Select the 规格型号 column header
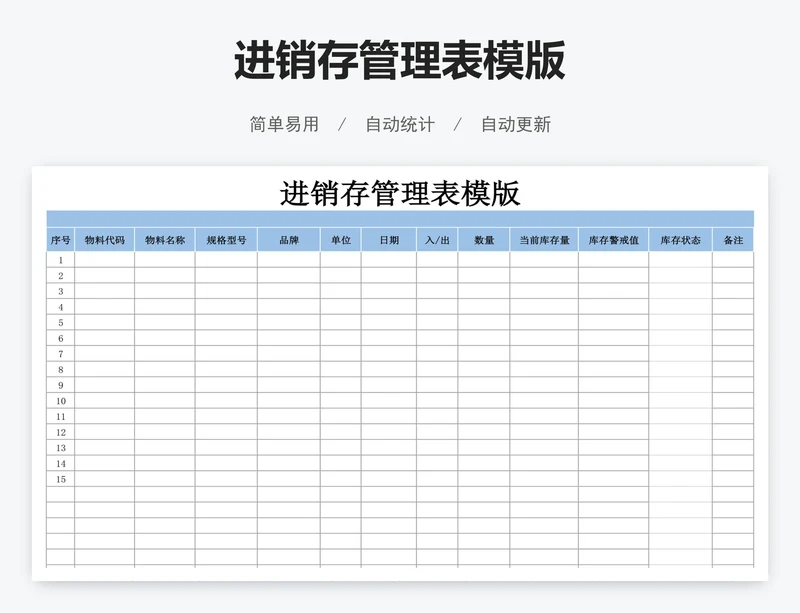The width and height of the screenshot is (800, 613). (x=226, y=240)
